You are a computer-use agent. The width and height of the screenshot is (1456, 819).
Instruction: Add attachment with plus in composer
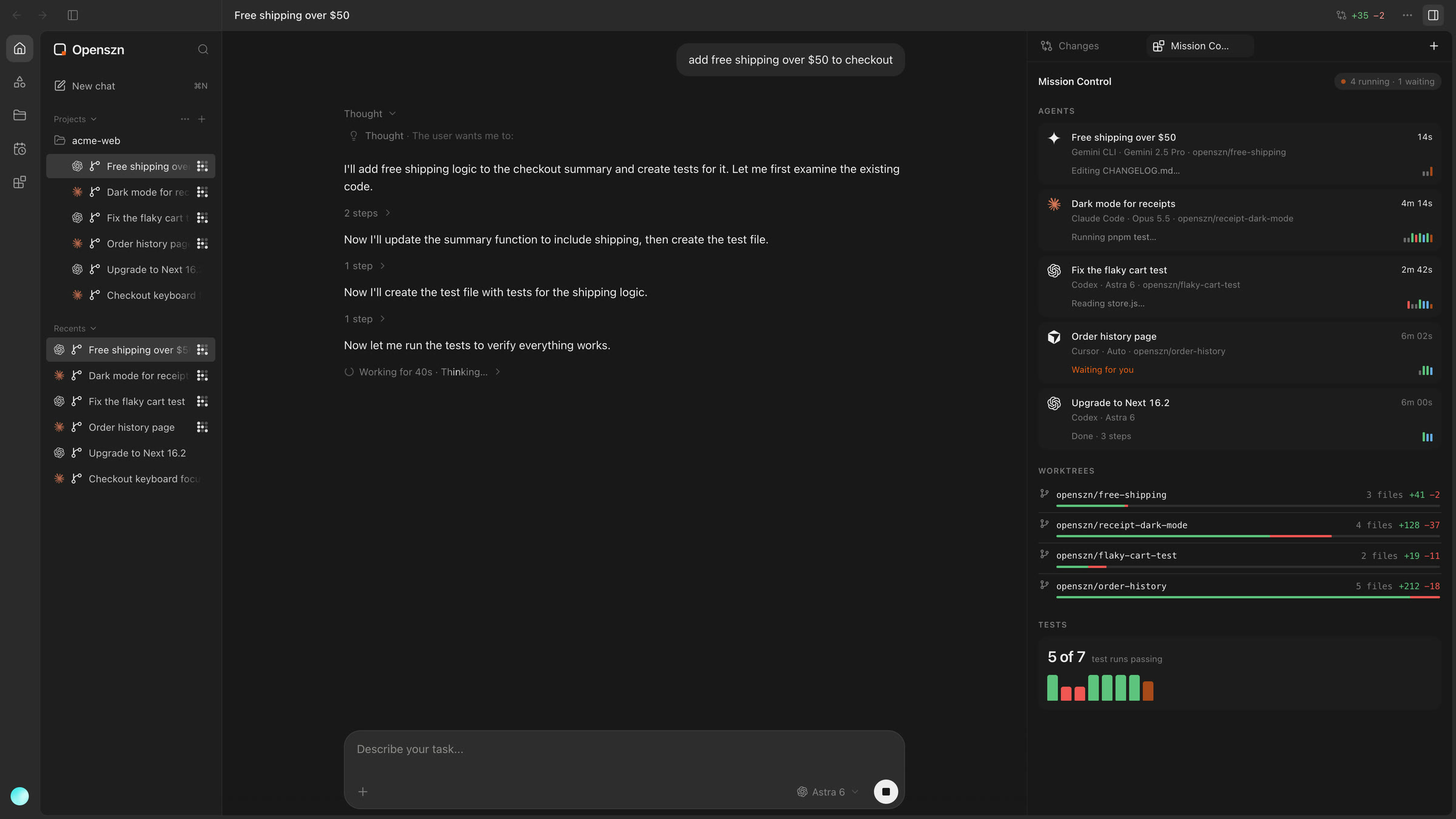[363, 792]
